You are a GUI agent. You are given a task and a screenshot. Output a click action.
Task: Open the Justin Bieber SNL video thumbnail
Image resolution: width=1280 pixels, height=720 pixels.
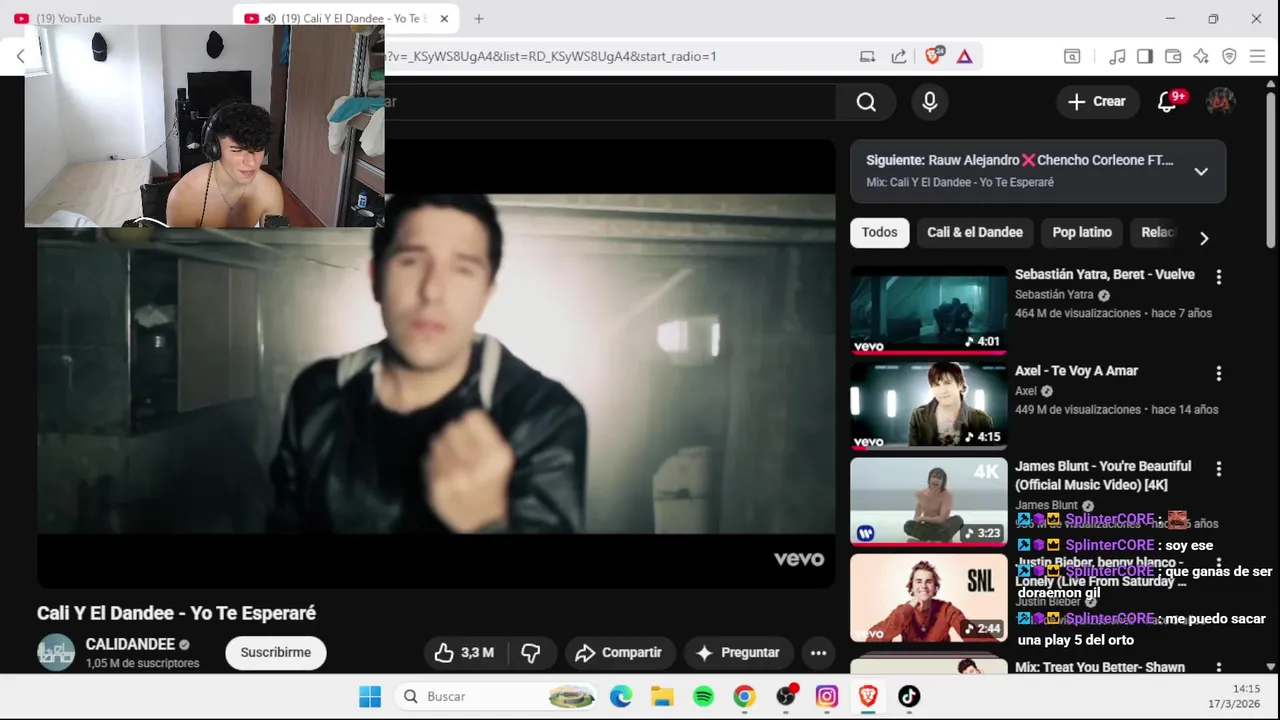[x=929, y=597]
